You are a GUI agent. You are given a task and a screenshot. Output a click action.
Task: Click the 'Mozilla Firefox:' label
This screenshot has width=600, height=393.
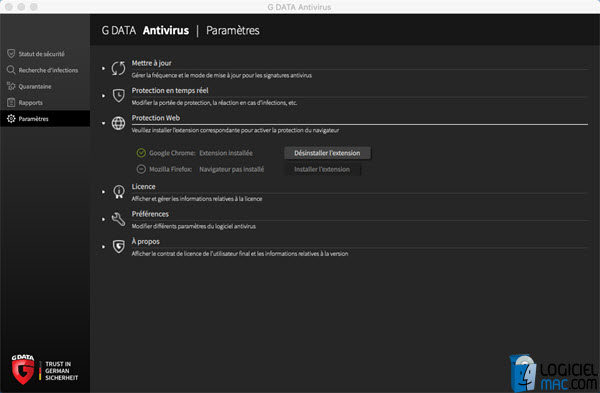pyautogui.click(x=171, y=169)
